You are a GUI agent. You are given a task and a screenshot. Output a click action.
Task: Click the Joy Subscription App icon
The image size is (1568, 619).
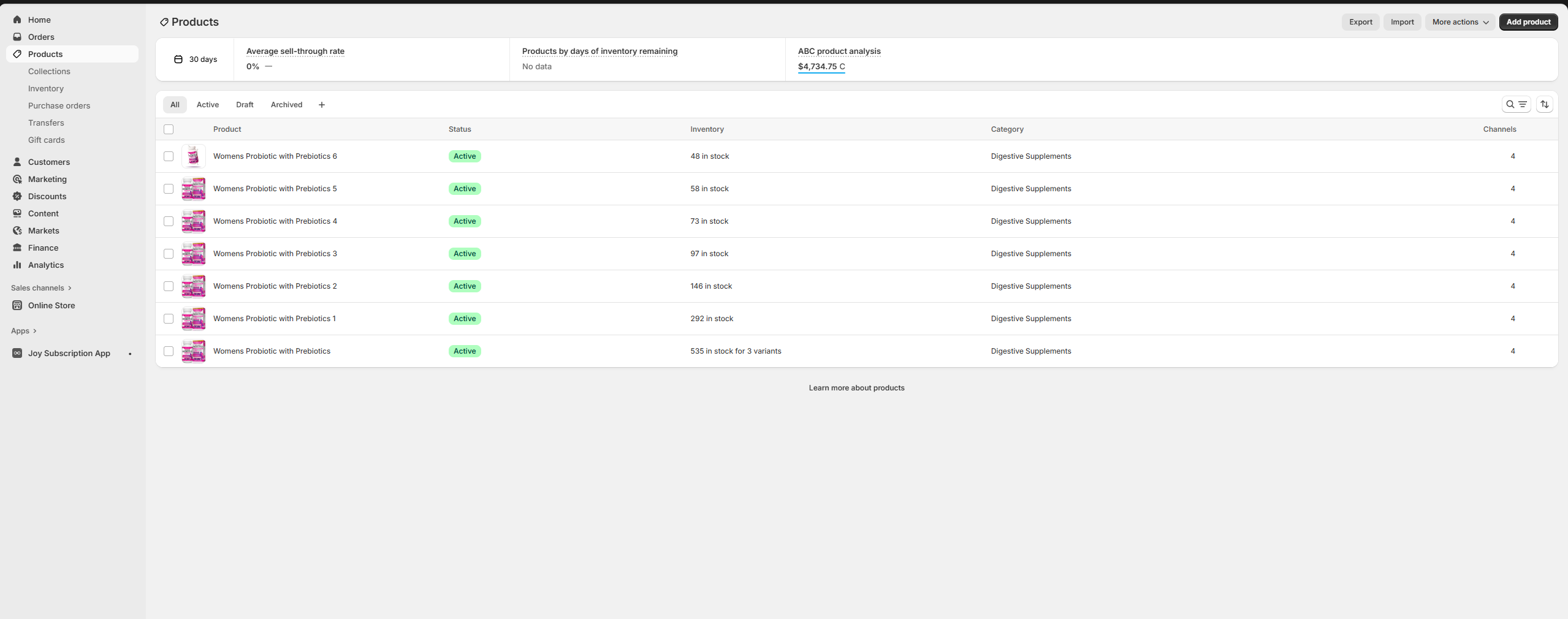click(17, 353)
